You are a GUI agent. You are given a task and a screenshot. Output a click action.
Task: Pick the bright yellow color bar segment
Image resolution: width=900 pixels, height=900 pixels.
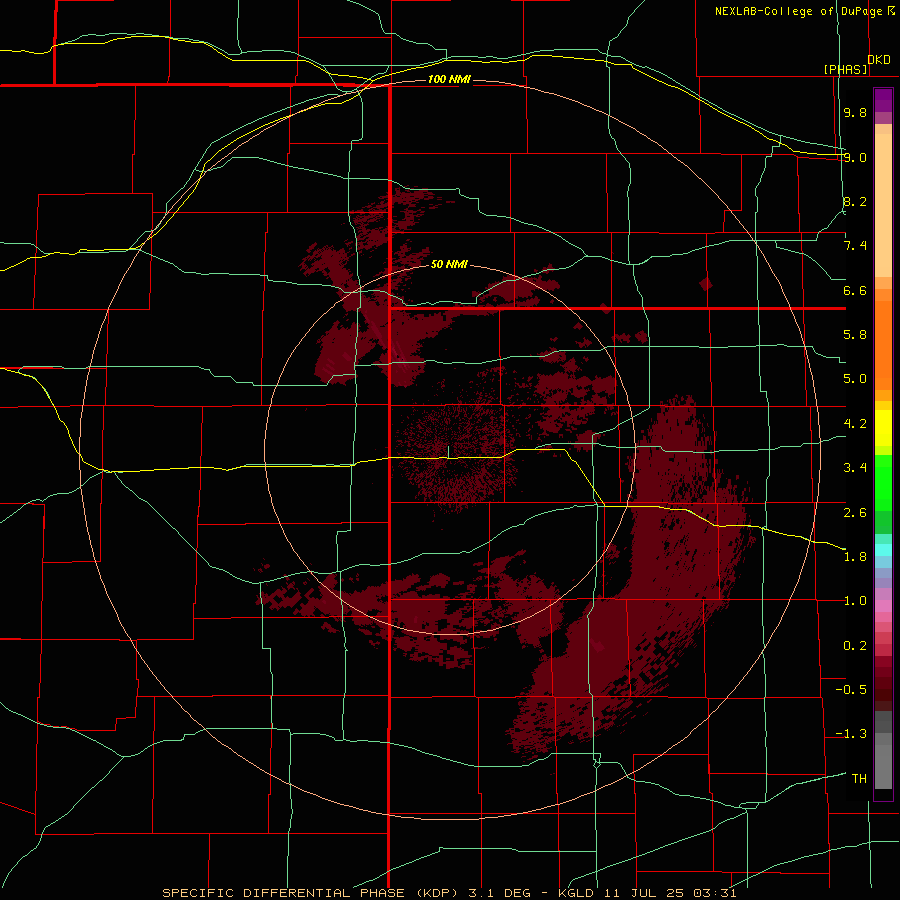click(x=883, y=428)
